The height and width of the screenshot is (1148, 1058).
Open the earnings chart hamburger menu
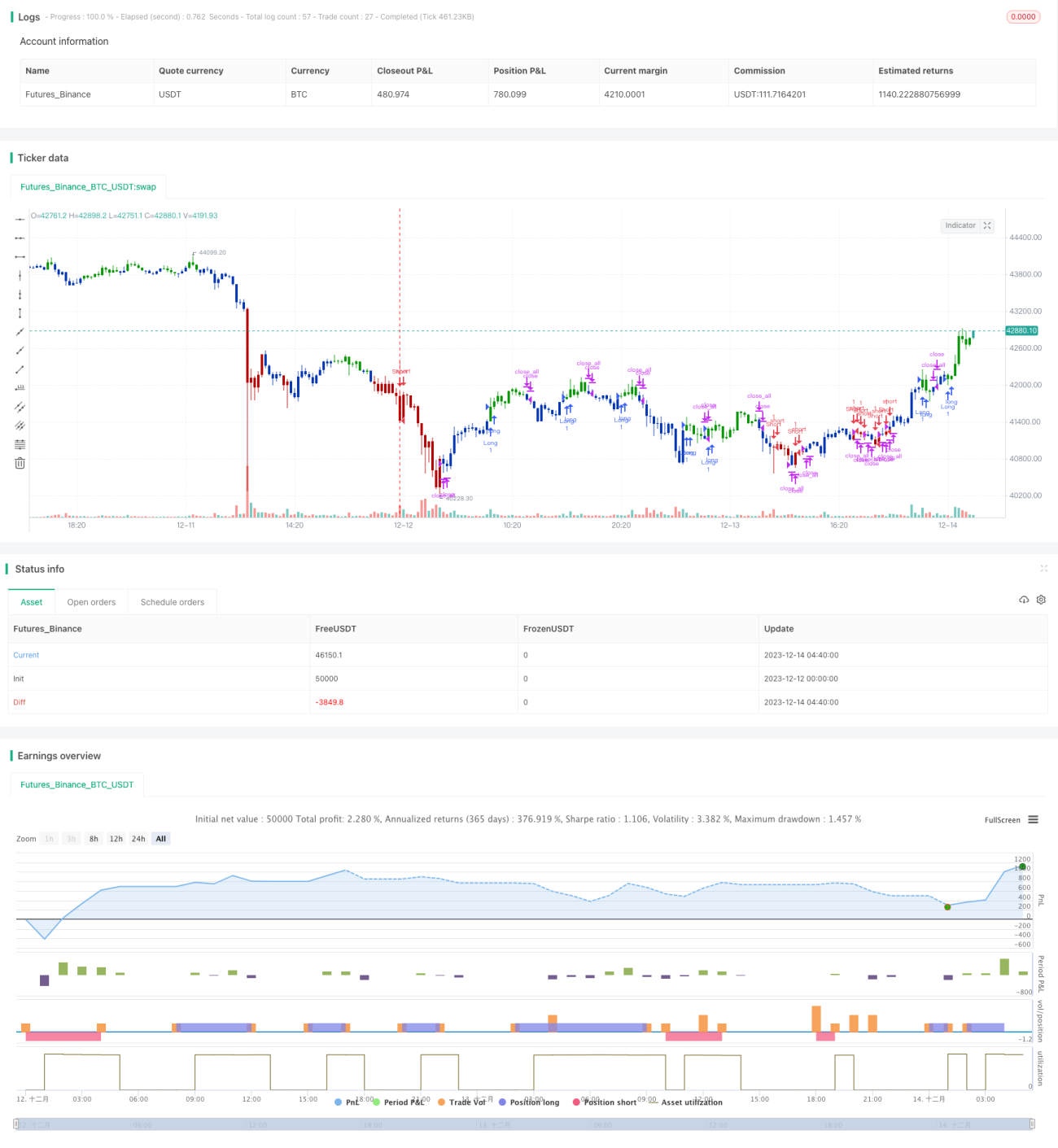pyautogui.click(x=1033, y=819)
